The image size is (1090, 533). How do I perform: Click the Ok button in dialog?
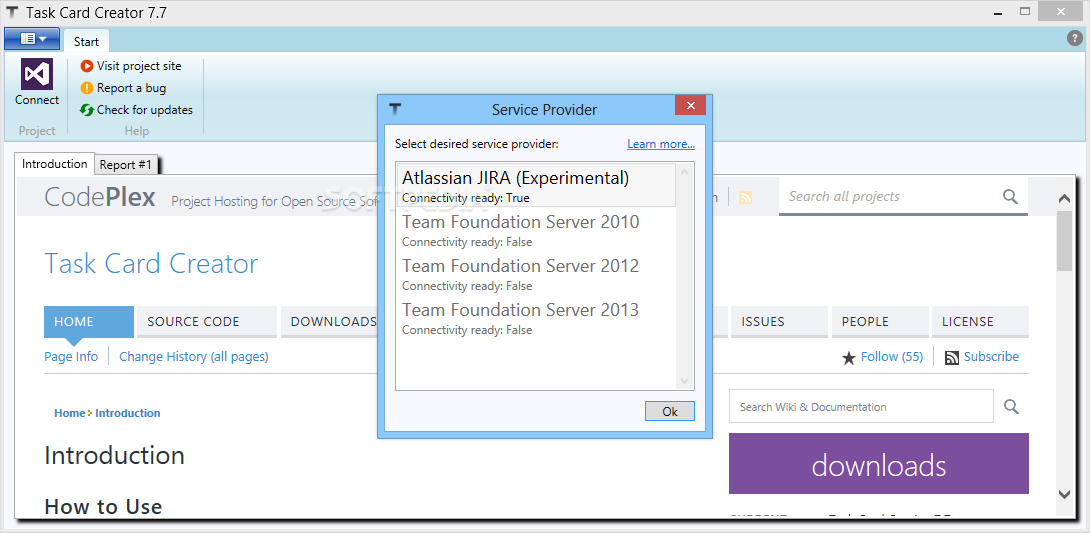coord(669,411)
